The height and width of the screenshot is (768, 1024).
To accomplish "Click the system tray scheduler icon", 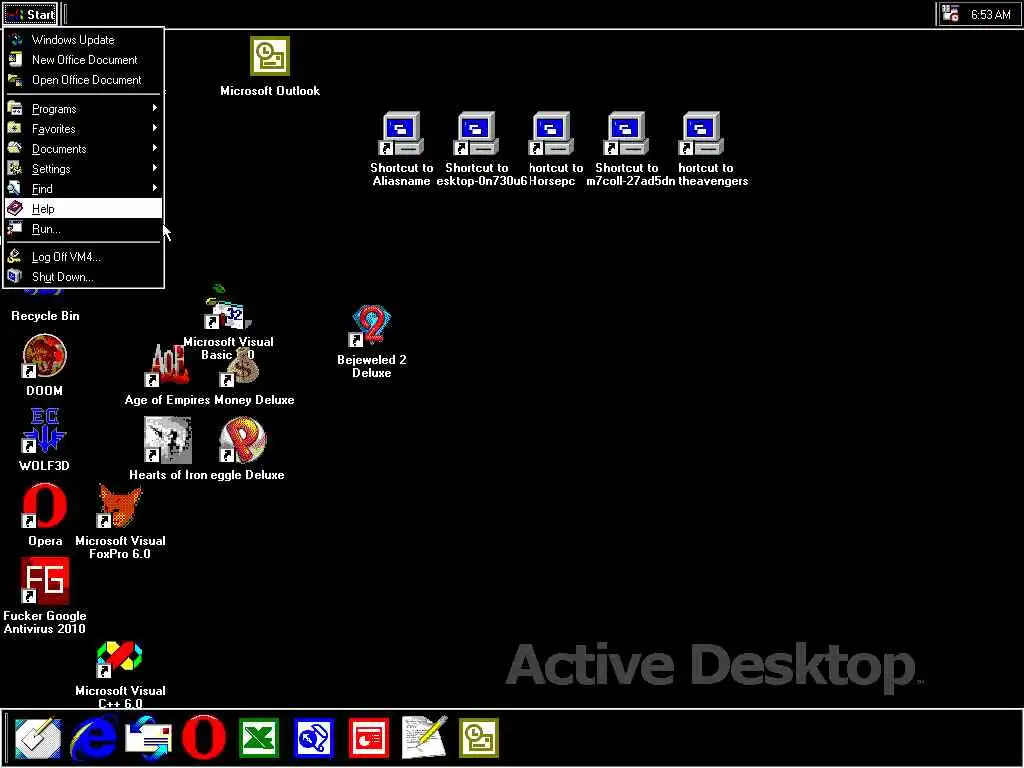I will tap(951, 14).
